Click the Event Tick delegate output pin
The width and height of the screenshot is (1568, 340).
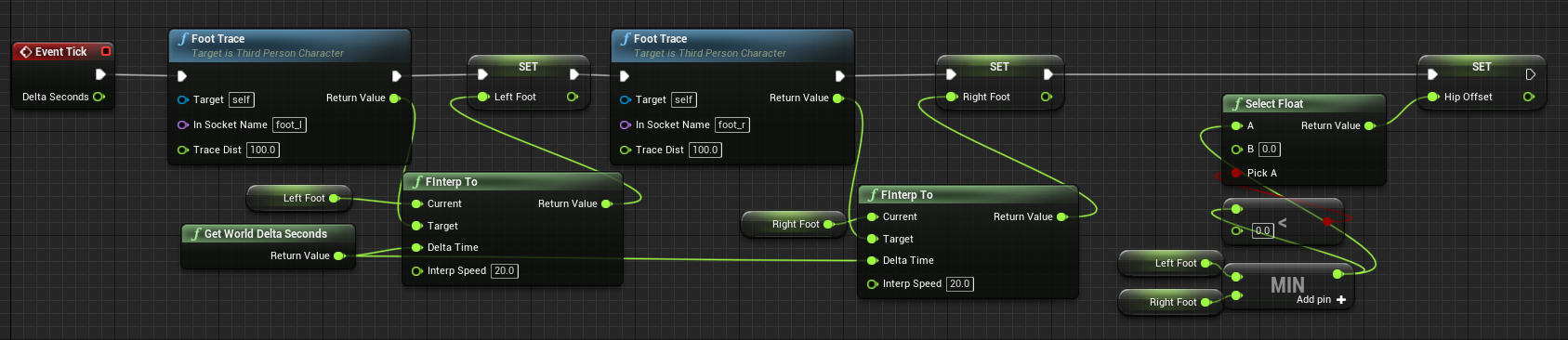106,51
